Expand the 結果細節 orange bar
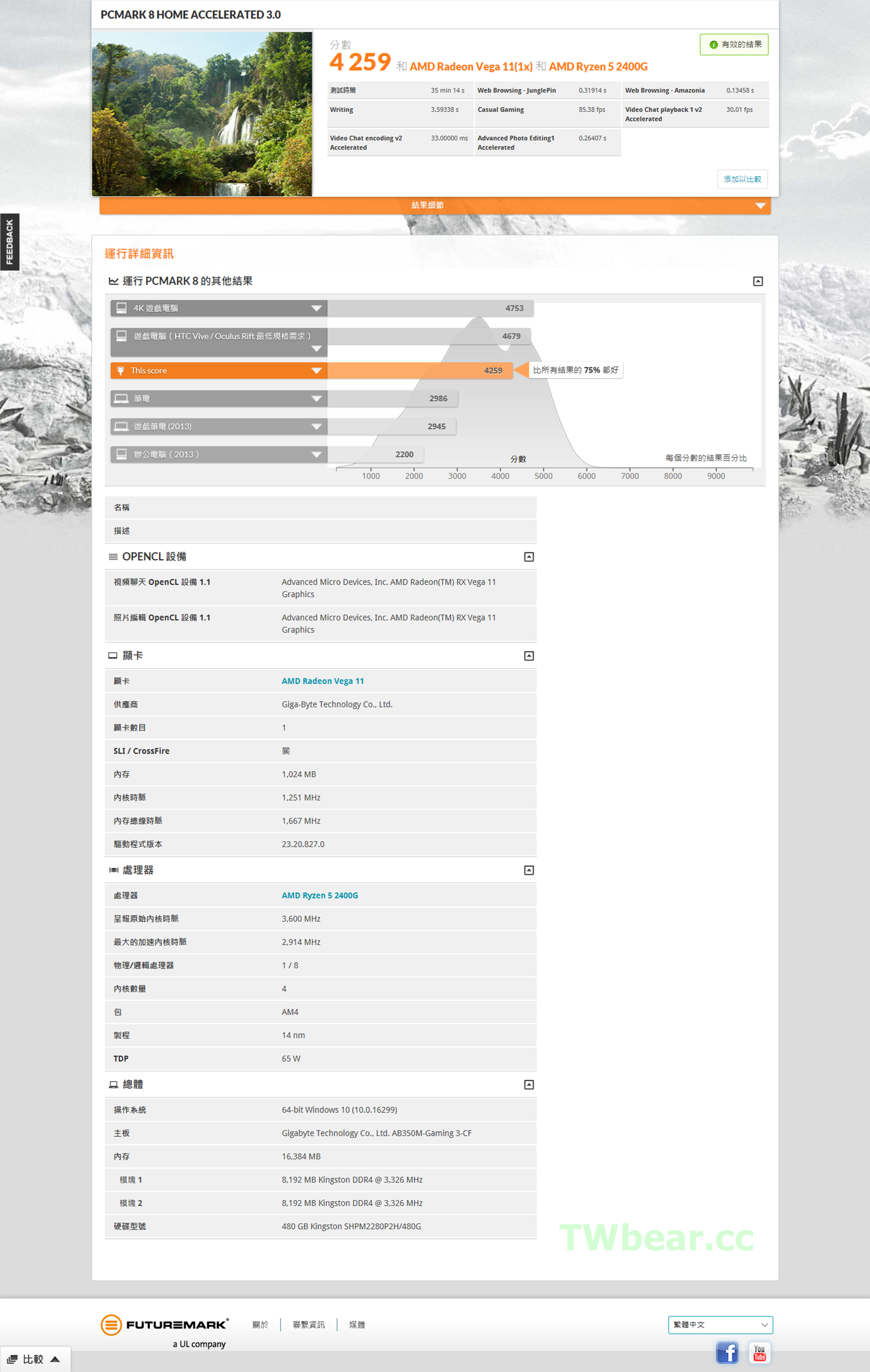Image resolution: width=870 pixels, height=1372 pixels. (x=434, y=205)
